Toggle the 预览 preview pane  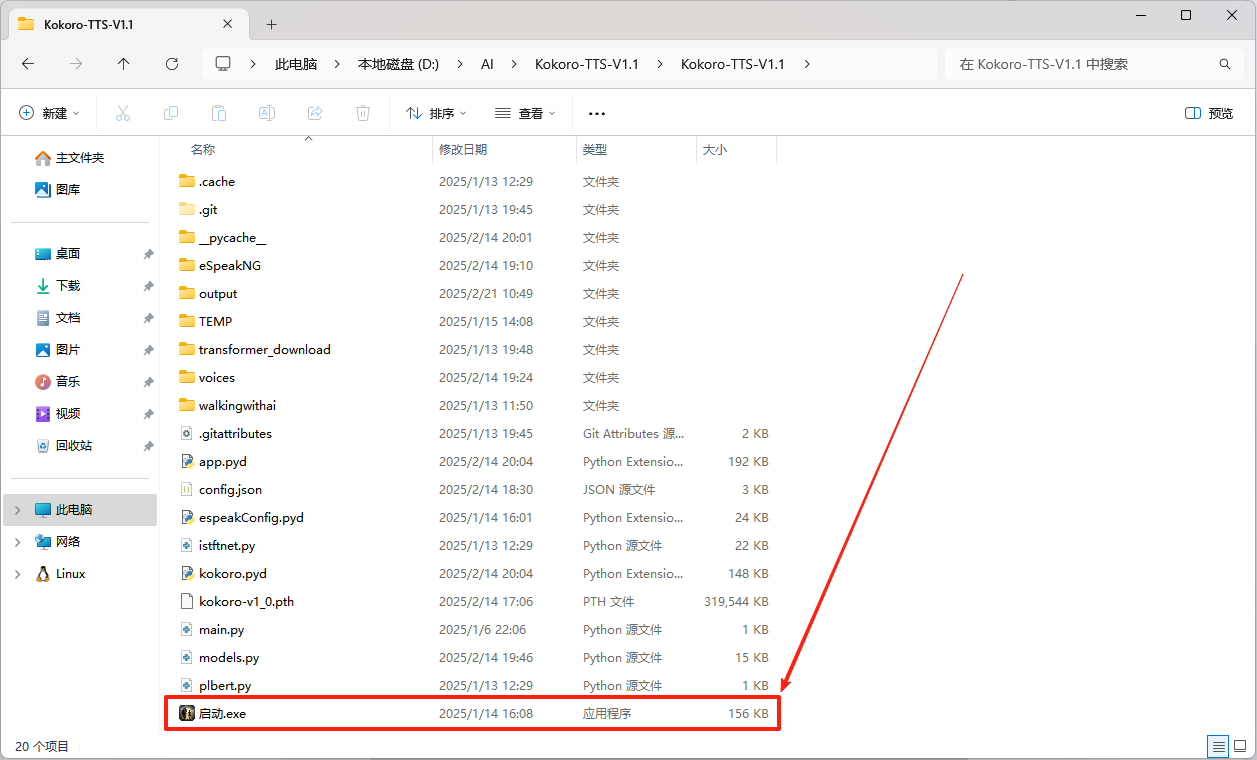point(1209,113)
